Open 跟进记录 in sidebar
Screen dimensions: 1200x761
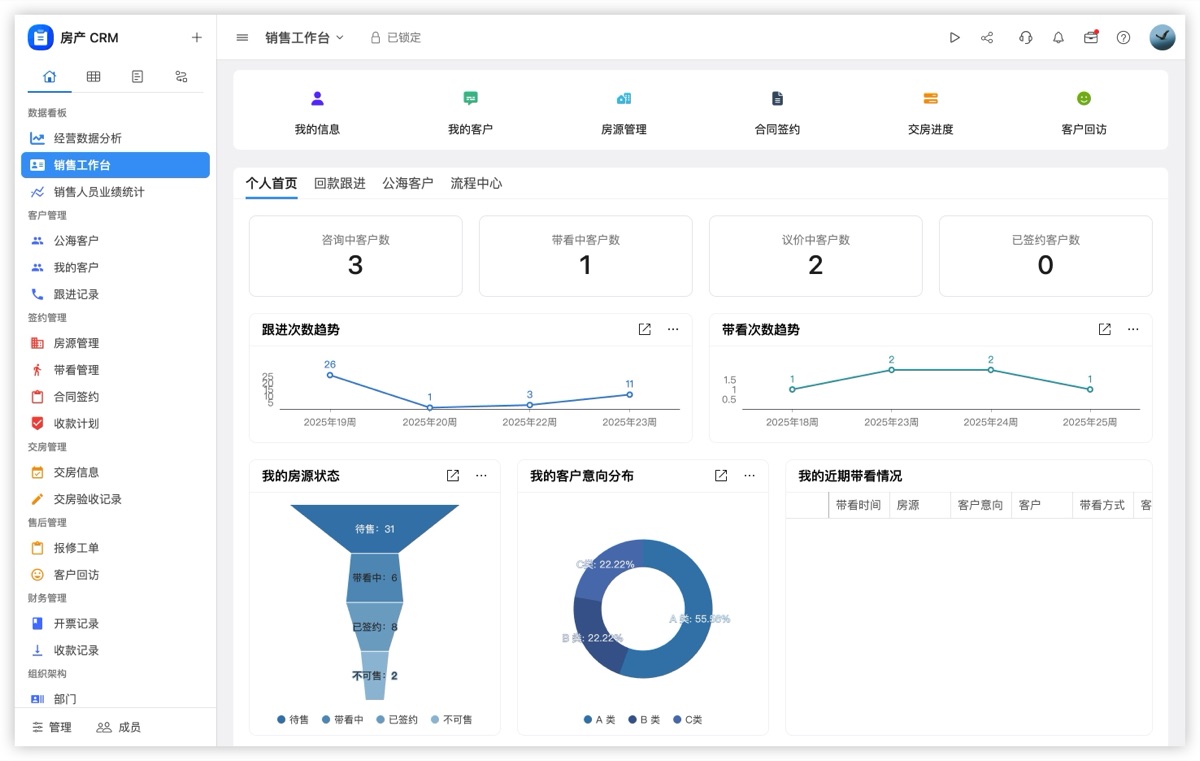point(115,294)
